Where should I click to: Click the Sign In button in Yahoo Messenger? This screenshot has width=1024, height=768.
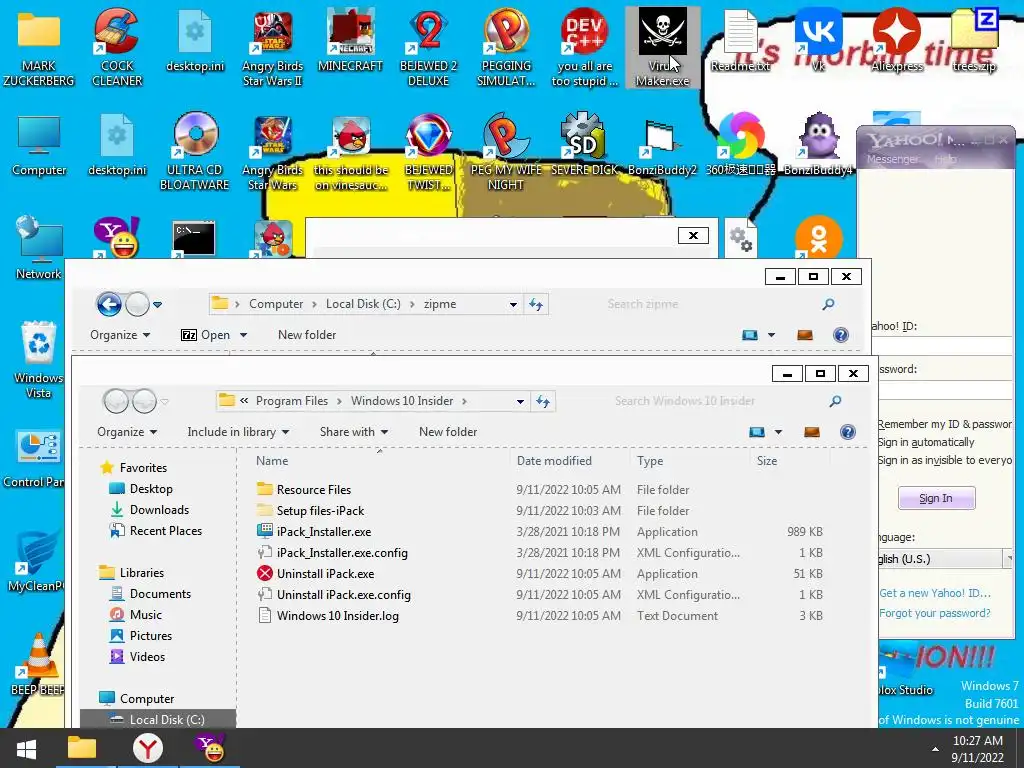(x=936, y=498)
